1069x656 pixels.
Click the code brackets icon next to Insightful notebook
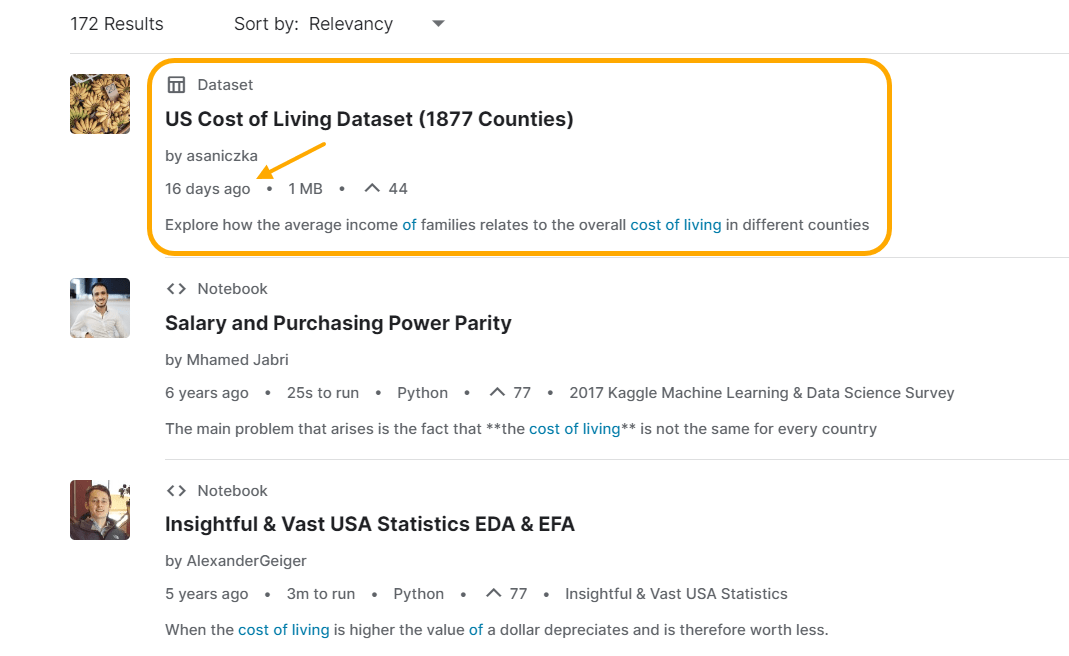(175, 490)
